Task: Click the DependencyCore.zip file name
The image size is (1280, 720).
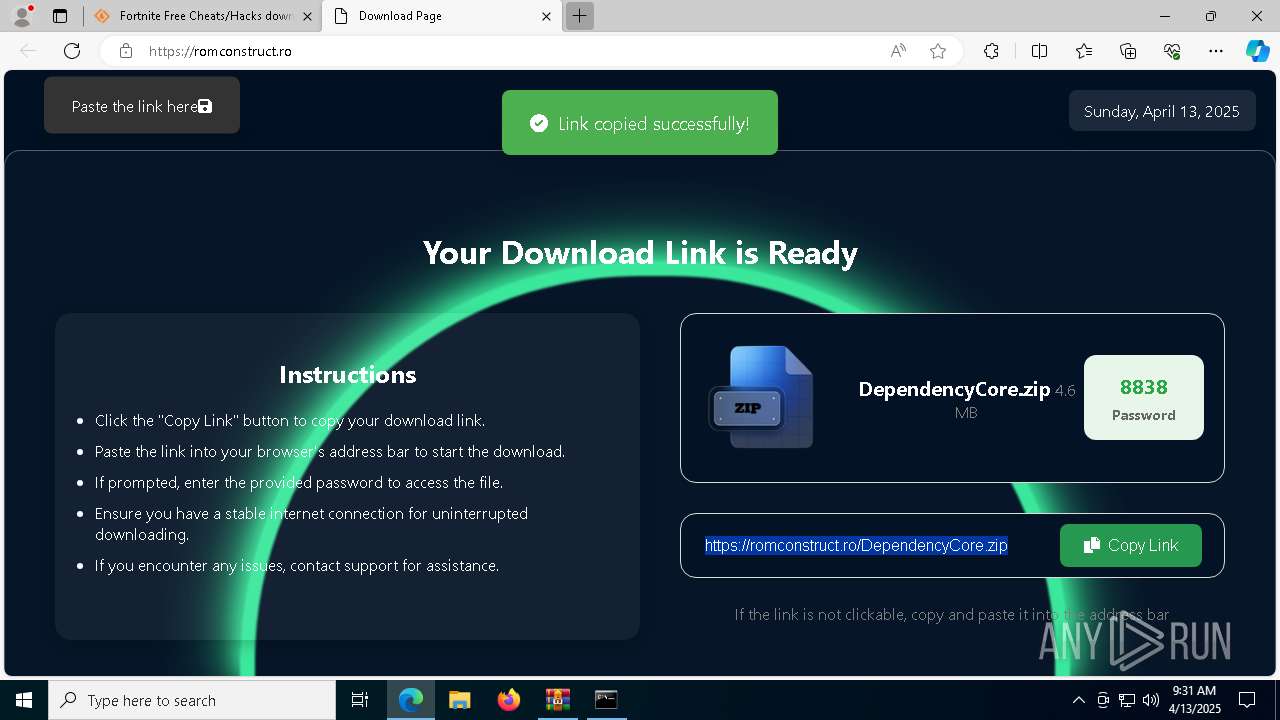Action: click(954, 389)
